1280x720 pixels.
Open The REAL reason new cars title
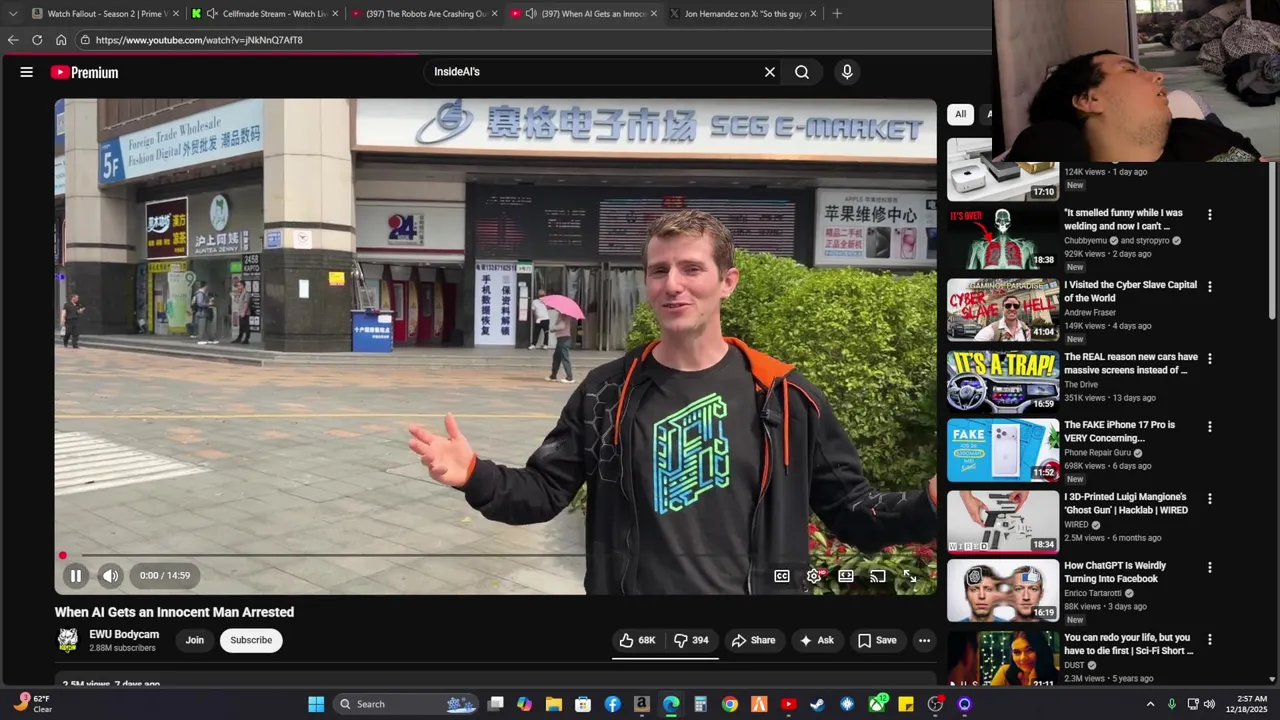tap(1131, 363)
